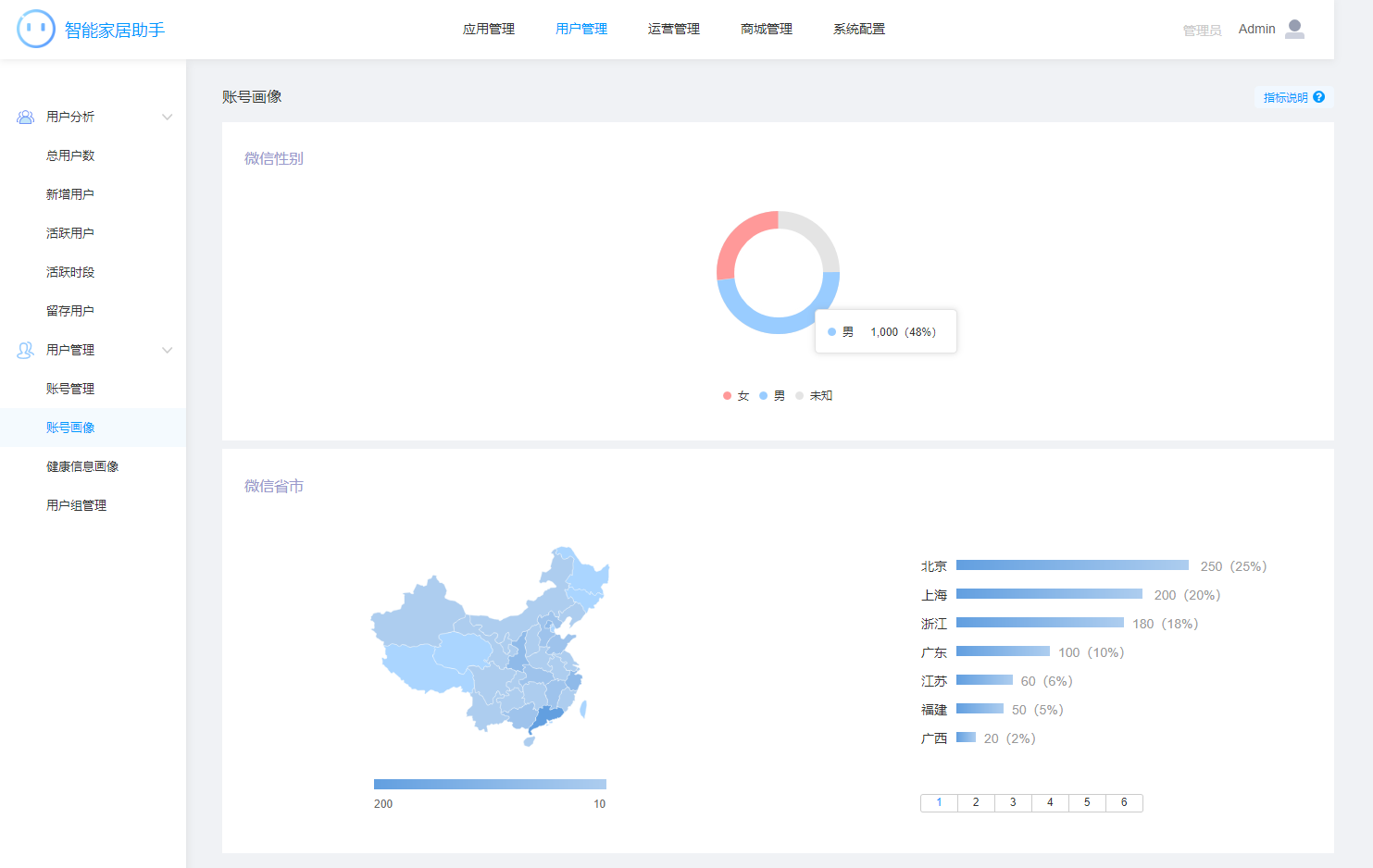The height and width of the screenshot is (868, 1373).
Task: Switch to the 运营管理 top menu
Action: coord(674,30)
